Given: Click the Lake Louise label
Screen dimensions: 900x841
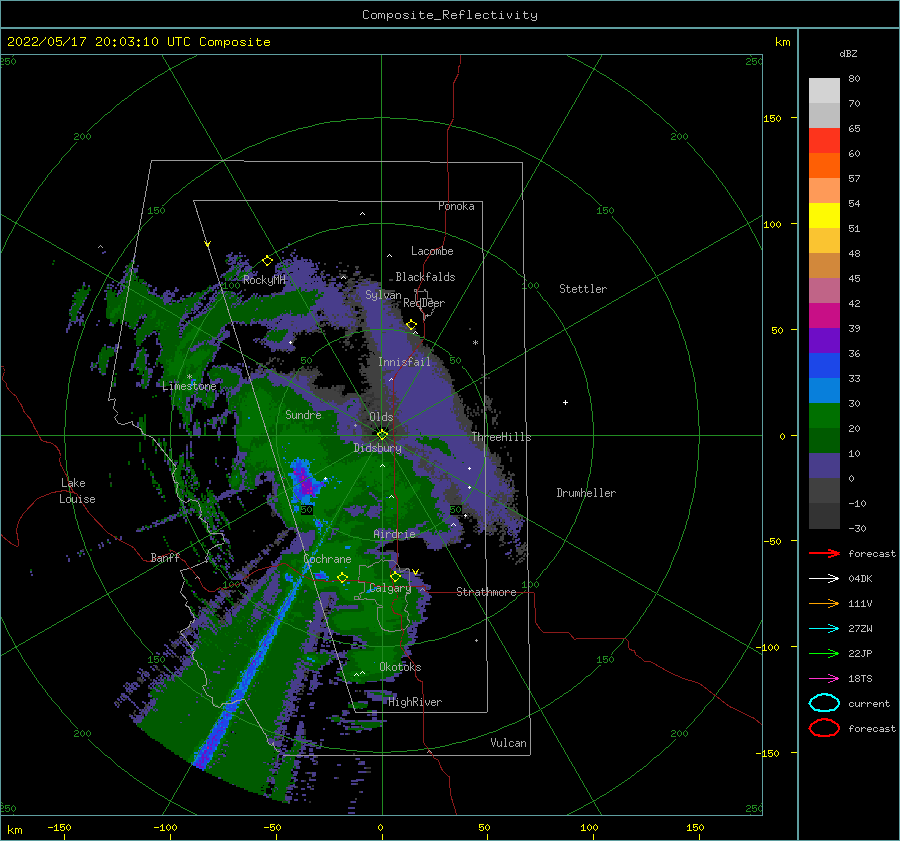Looking at the screenshot, I should [77, 491].
